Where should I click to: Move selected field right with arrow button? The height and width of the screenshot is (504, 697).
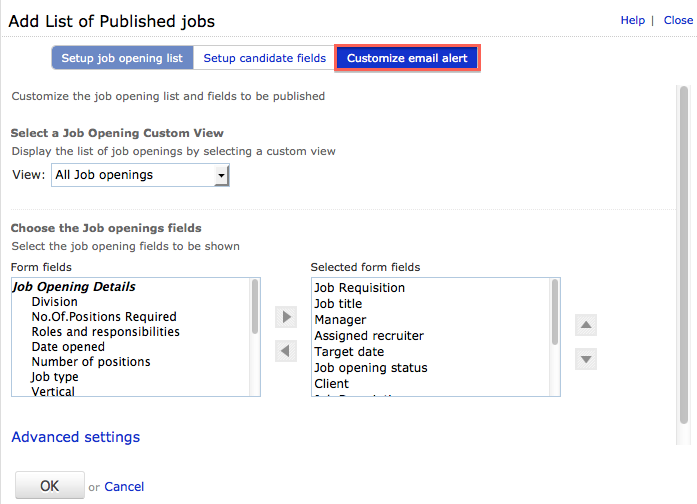(x=286, y=317)
